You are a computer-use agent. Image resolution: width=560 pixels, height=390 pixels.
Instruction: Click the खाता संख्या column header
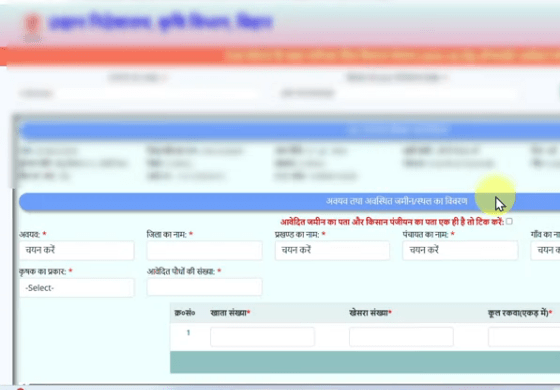(230, 313)
